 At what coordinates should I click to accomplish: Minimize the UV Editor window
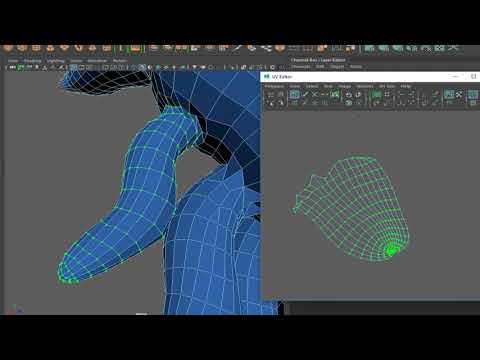click(x=455, y=77)
